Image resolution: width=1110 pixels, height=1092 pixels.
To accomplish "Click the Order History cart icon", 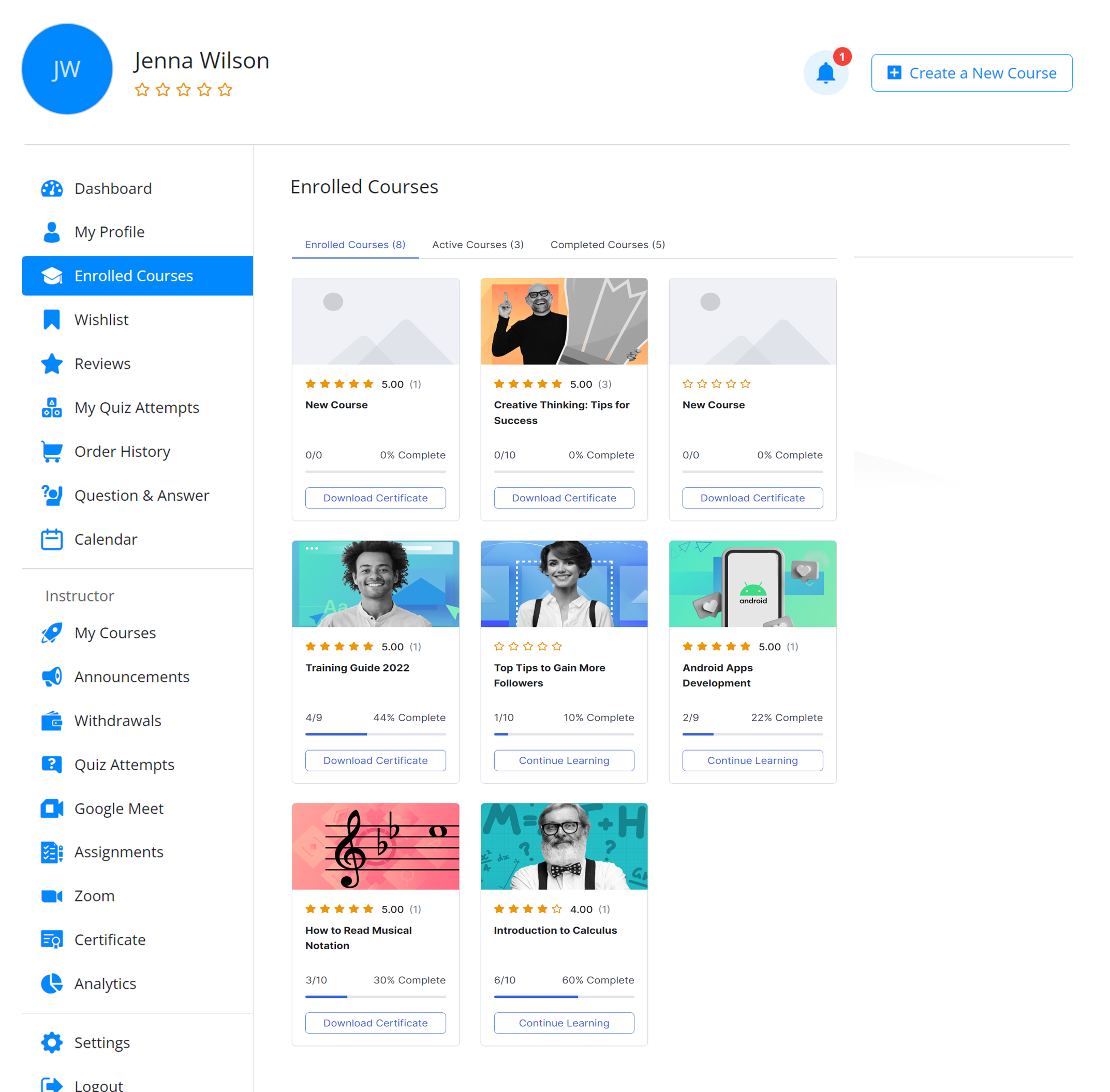I will pos(52,452).
